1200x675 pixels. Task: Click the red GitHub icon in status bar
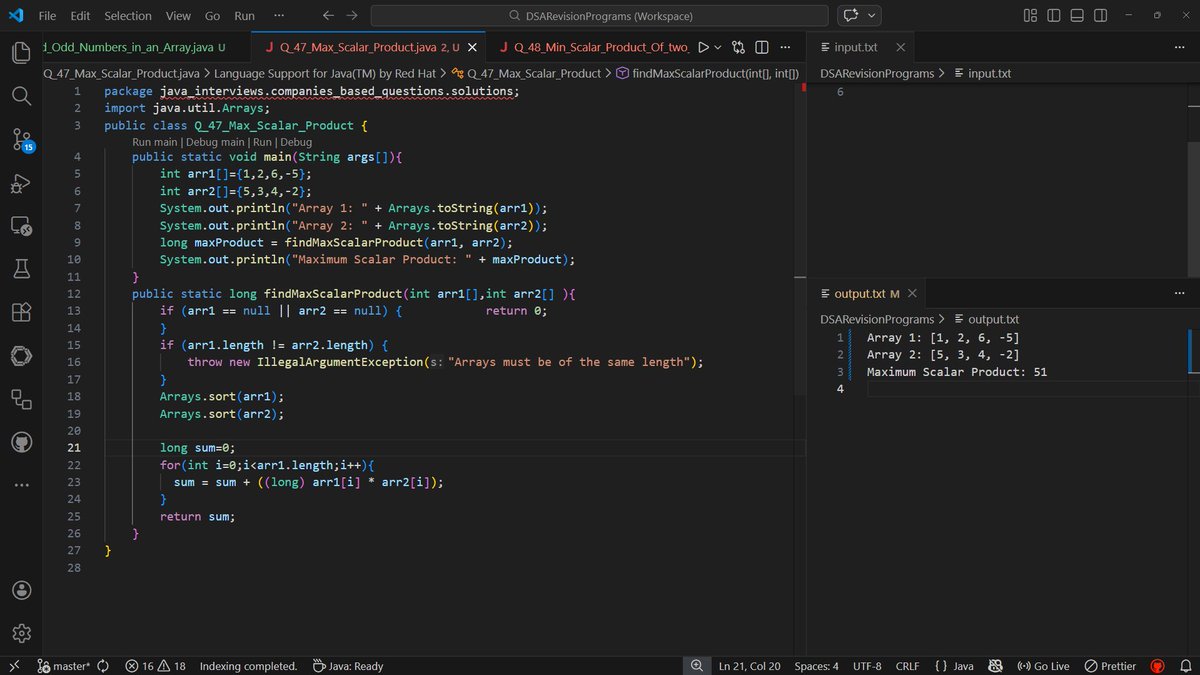[x=1158, y=666]
